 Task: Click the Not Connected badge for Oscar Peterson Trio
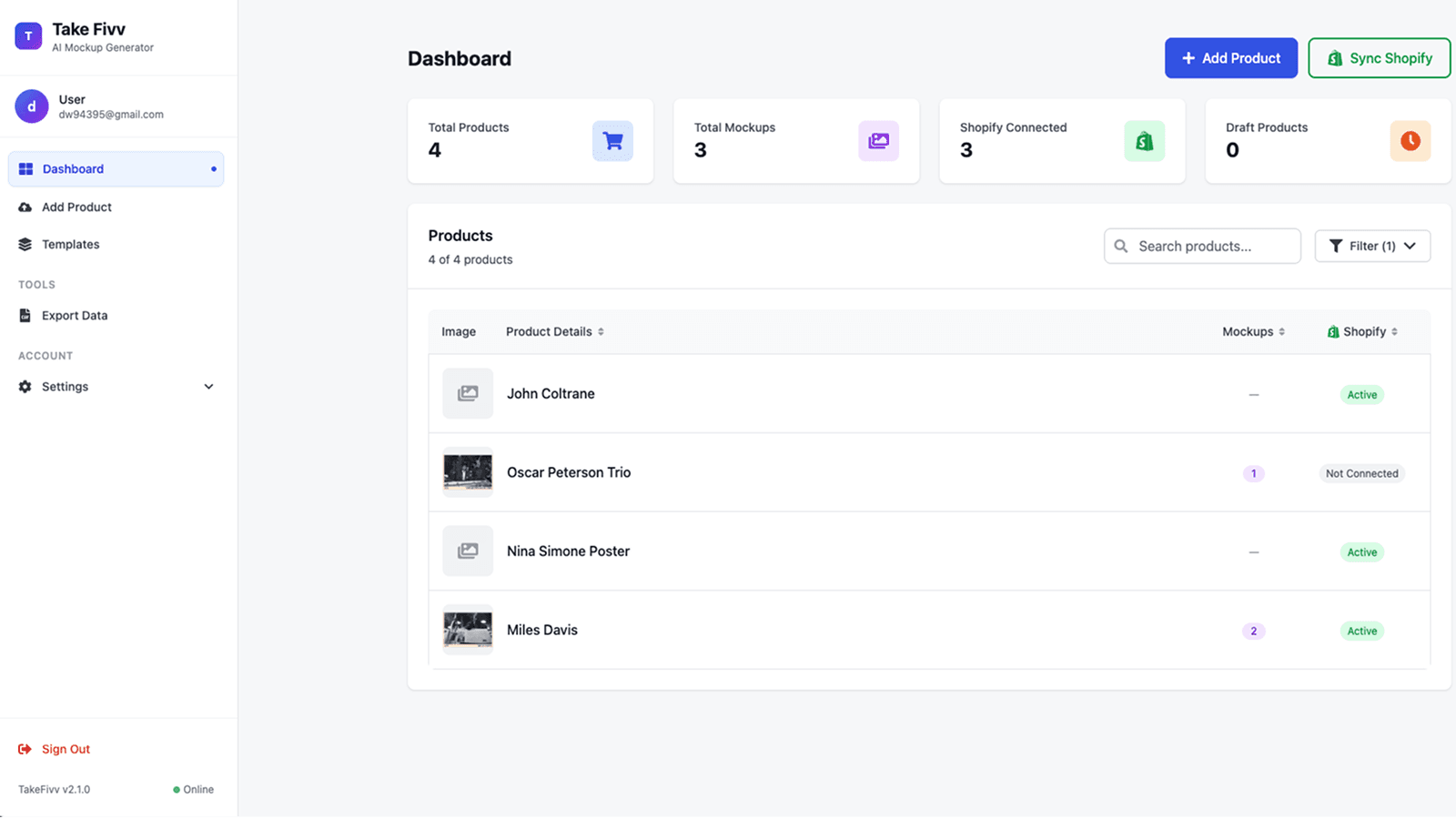click(x=1362, y=473)
